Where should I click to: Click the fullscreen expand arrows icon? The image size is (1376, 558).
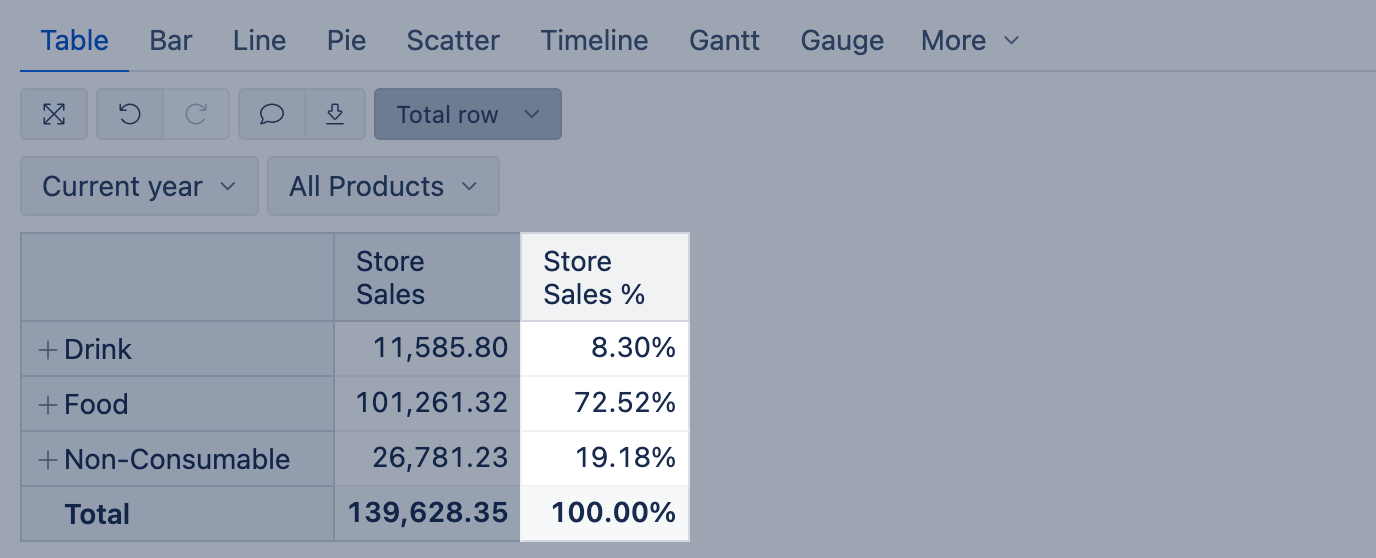pyautogui.click(x=54, y=114)
